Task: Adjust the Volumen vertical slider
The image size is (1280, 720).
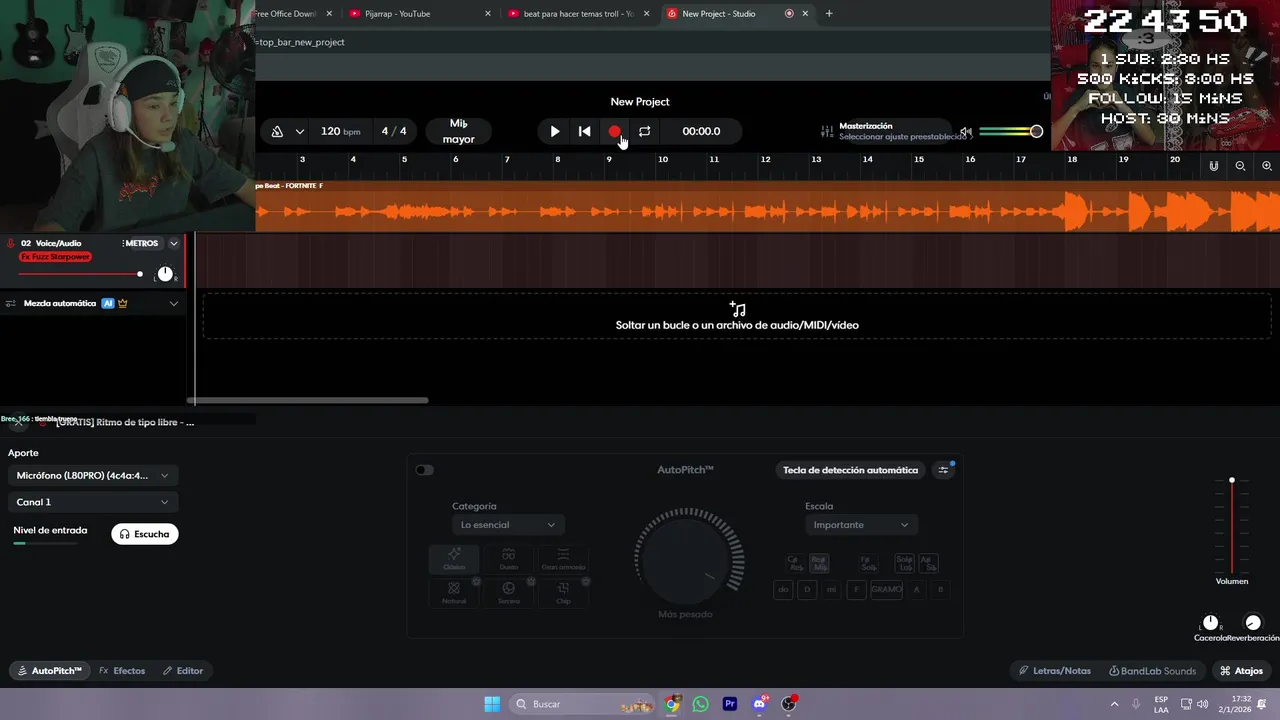Action: coord(1232,525)
